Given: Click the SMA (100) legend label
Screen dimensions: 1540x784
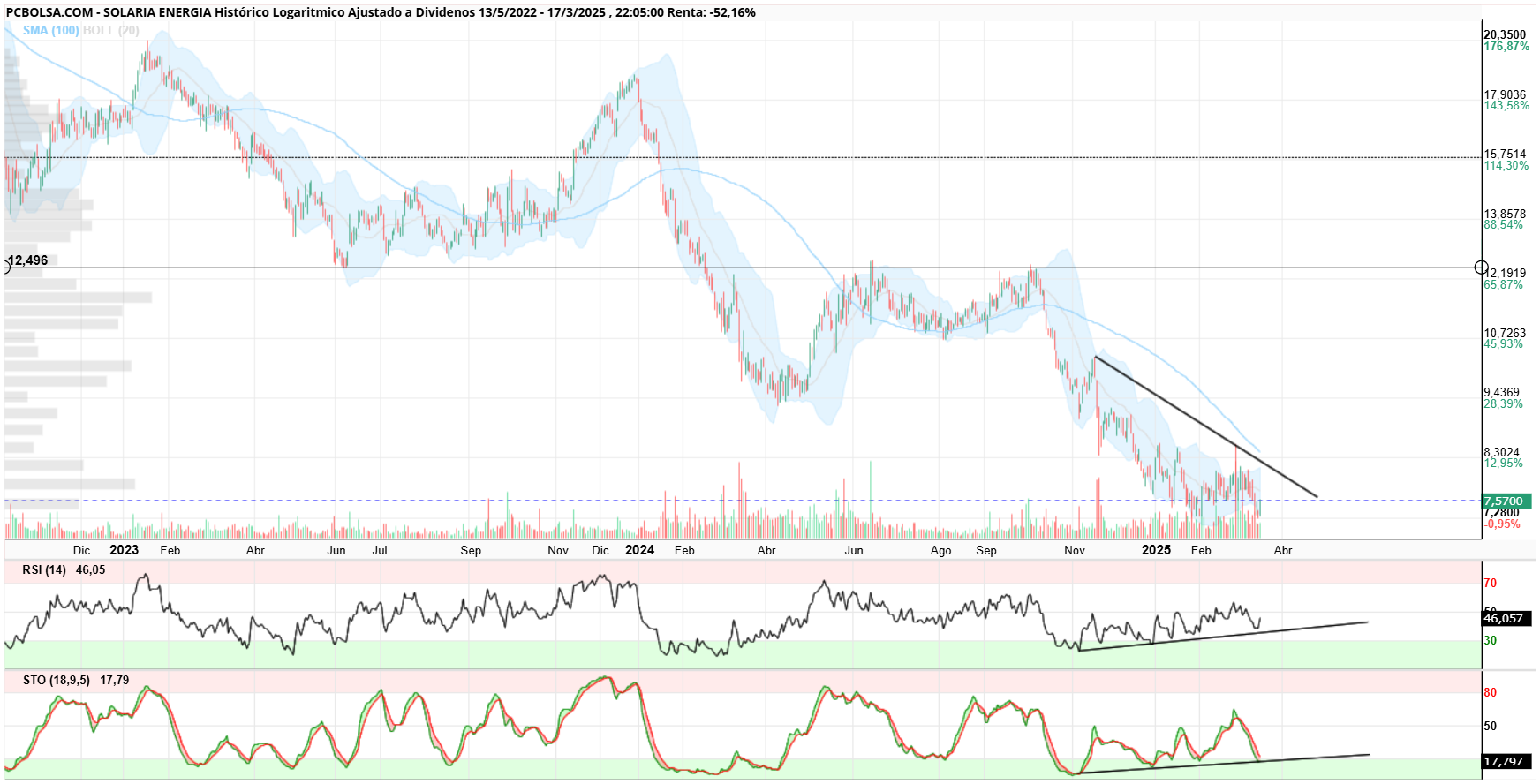Looking at the screenshot, I should coord(51,30).
